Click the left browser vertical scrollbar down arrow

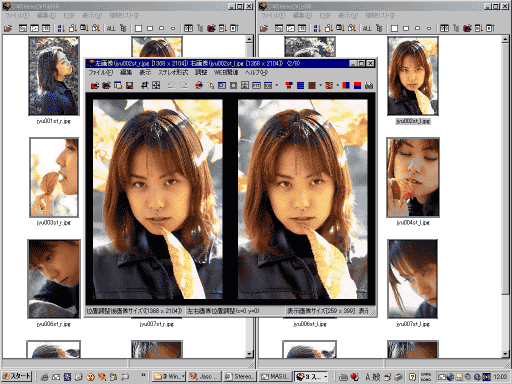pyautogui.click(x=249, y=354)
